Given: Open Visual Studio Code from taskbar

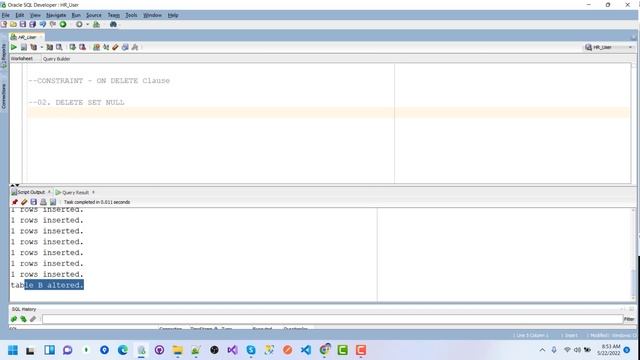Looking at the screenshot, I should pos(306,350).
